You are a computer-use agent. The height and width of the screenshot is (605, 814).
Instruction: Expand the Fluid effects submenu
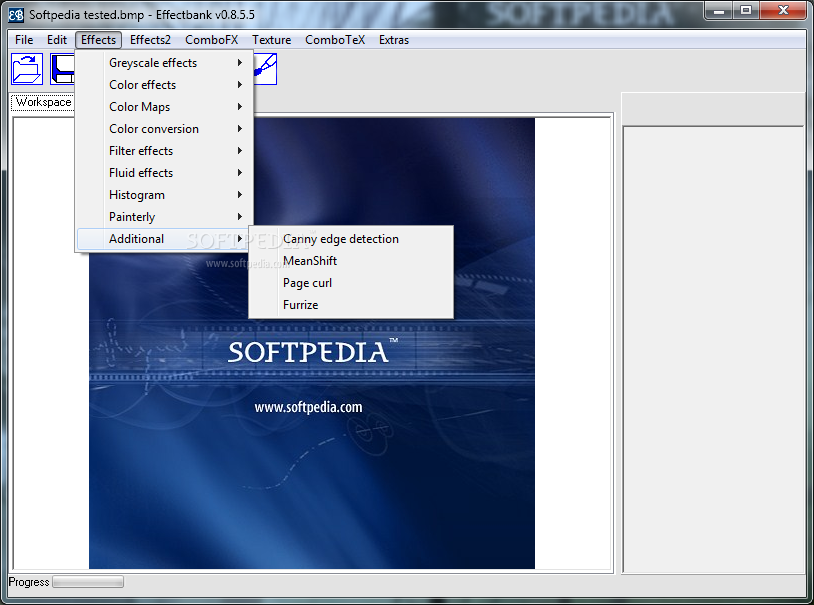[164, 173]
